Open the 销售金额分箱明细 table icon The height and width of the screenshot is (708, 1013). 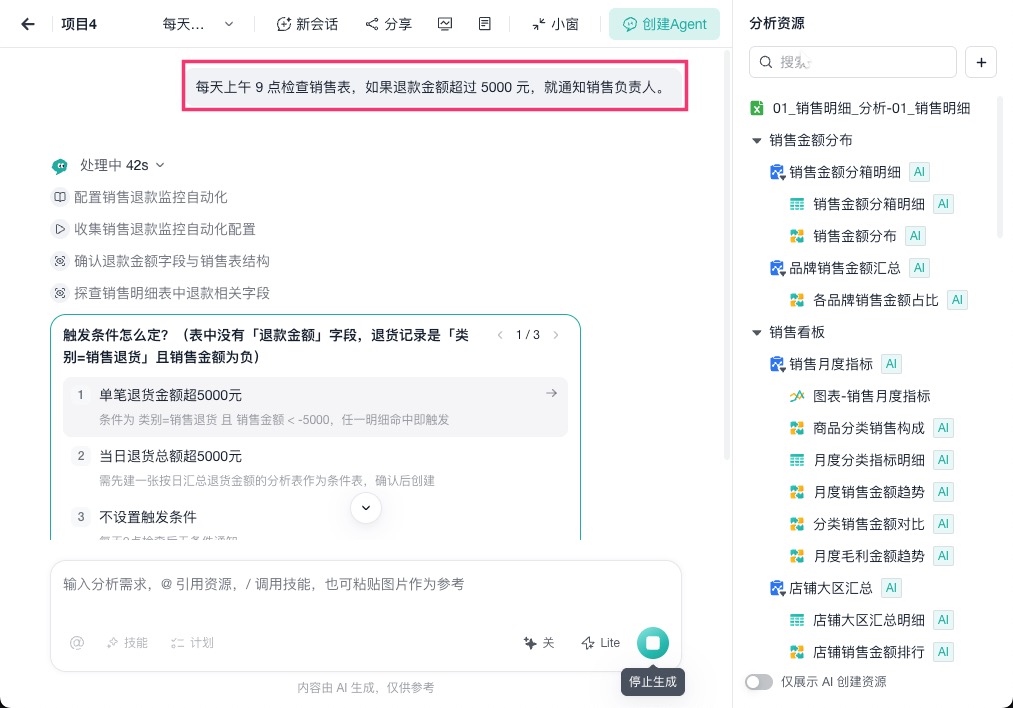797,204
